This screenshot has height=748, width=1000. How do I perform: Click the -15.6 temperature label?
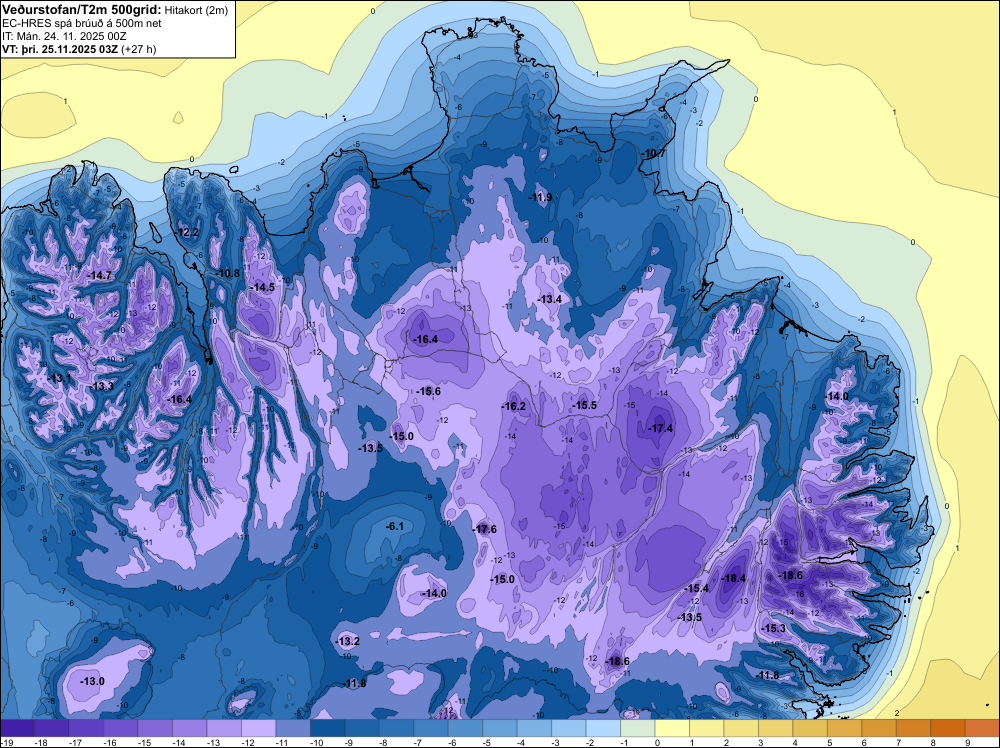tap(427, 392)
